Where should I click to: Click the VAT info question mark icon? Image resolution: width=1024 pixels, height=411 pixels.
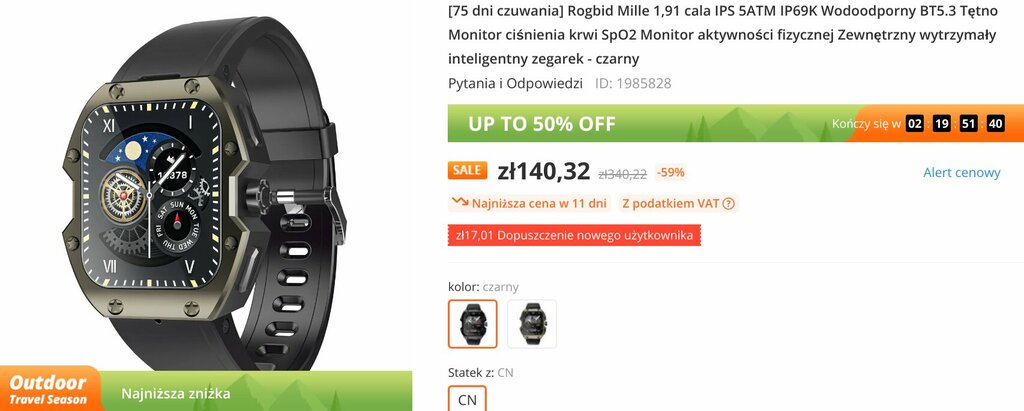[x=729, y=204]
